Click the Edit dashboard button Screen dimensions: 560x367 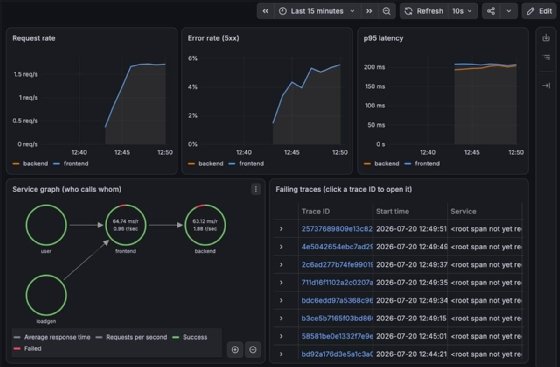tap(540, 11)
